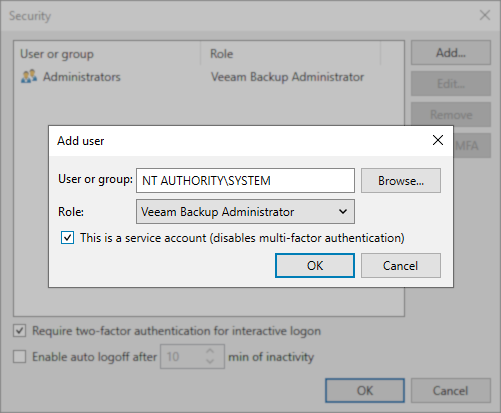Image resolution: width=501 pixels, height=413 pixels.
Task: Cancel the Add user dialog
Action: (x=401, y=266)
